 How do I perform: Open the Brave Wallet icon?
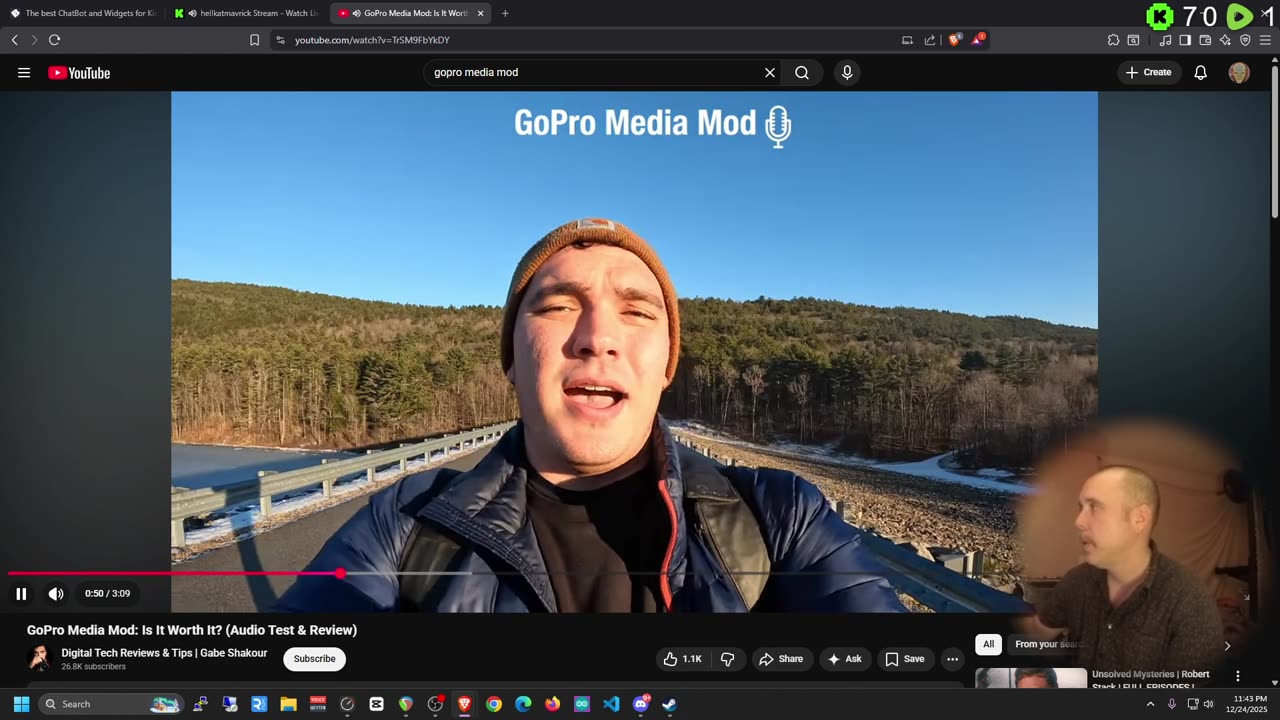click(x=1205, y=40)
